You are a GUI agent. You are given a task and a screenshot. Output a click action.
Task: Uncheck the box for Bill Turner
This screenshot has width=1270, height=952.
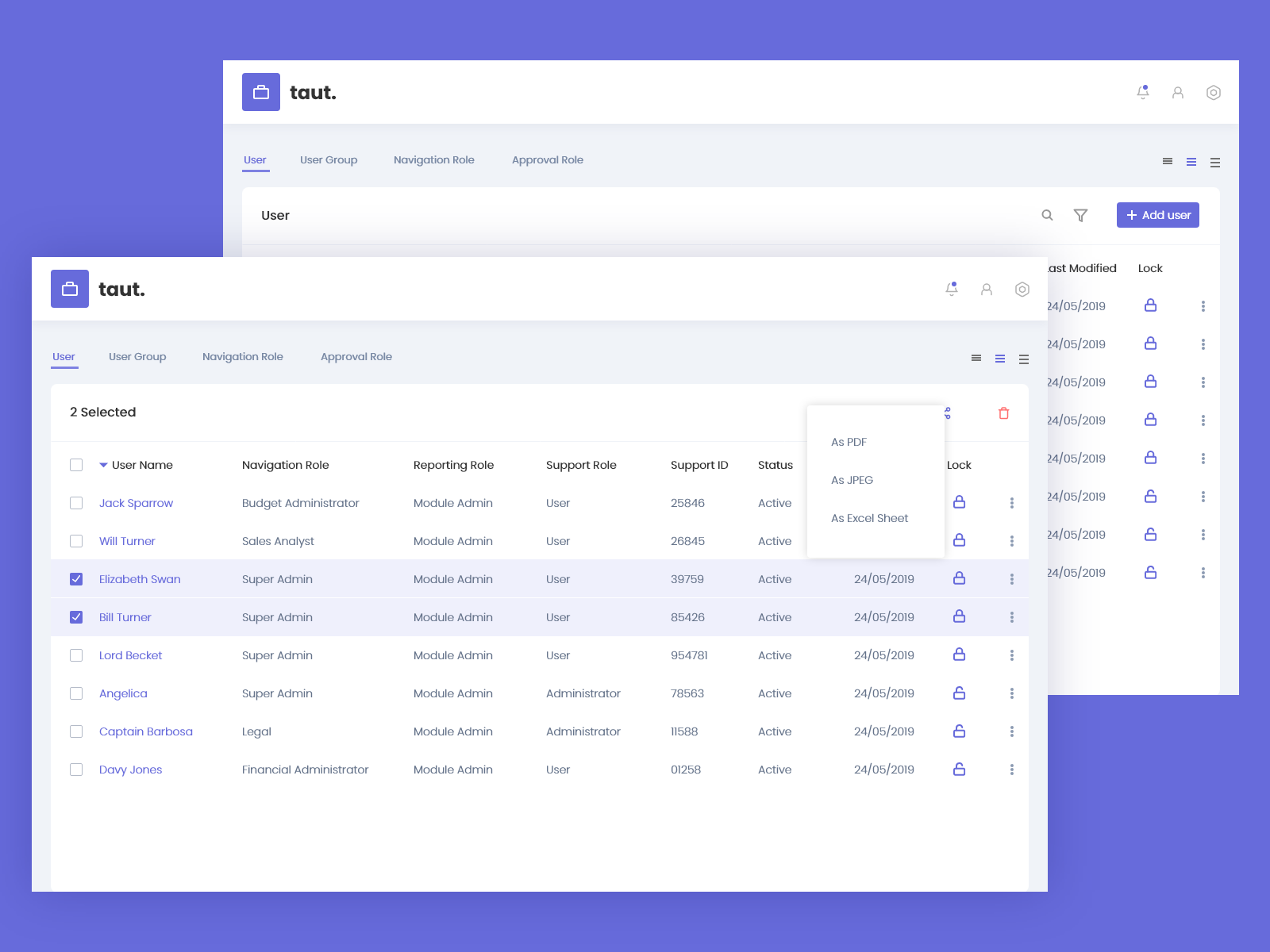76,617
